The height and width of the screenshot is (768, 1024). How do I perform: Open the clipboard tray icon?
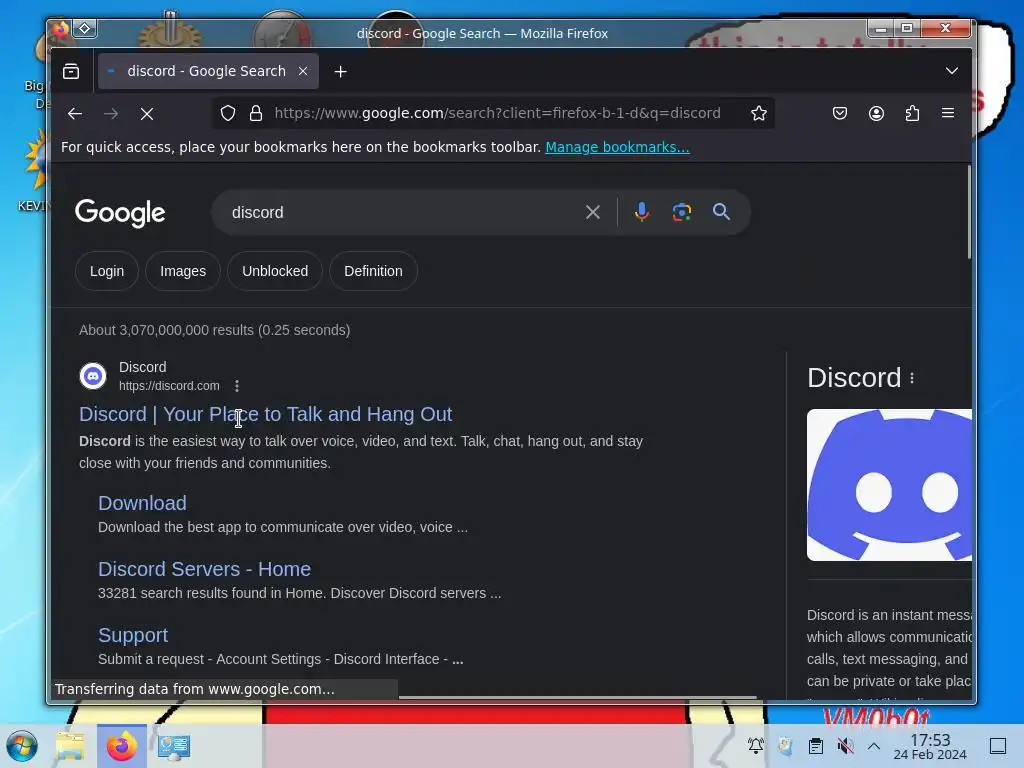click(816, 745)
